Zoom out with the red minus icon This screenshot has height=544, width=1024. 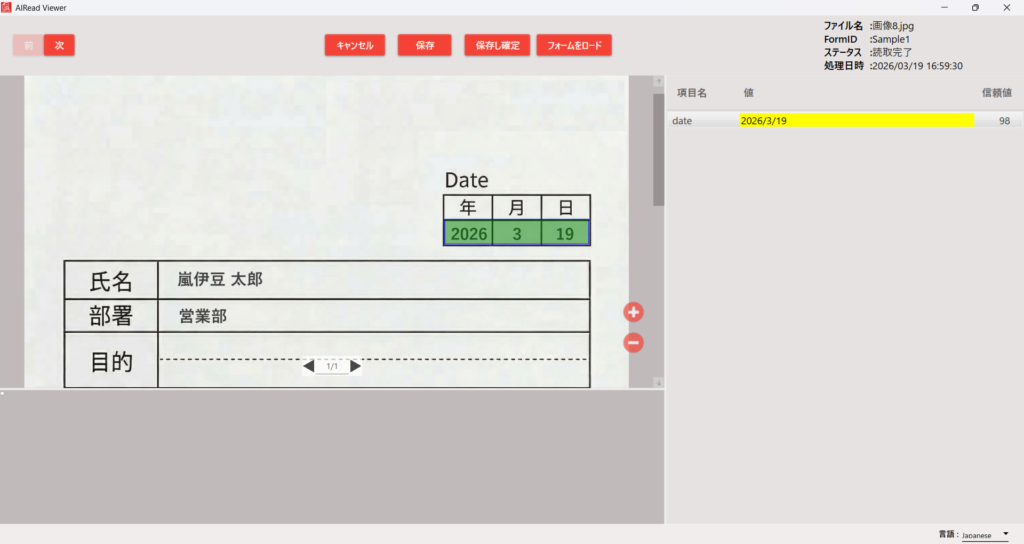[633, 343]
